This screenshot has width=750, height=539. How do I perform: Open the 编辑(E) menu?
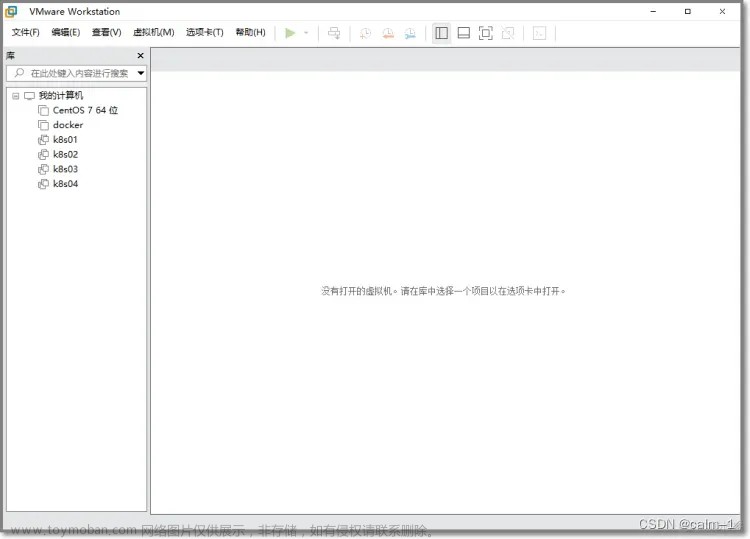click(66, 32)
